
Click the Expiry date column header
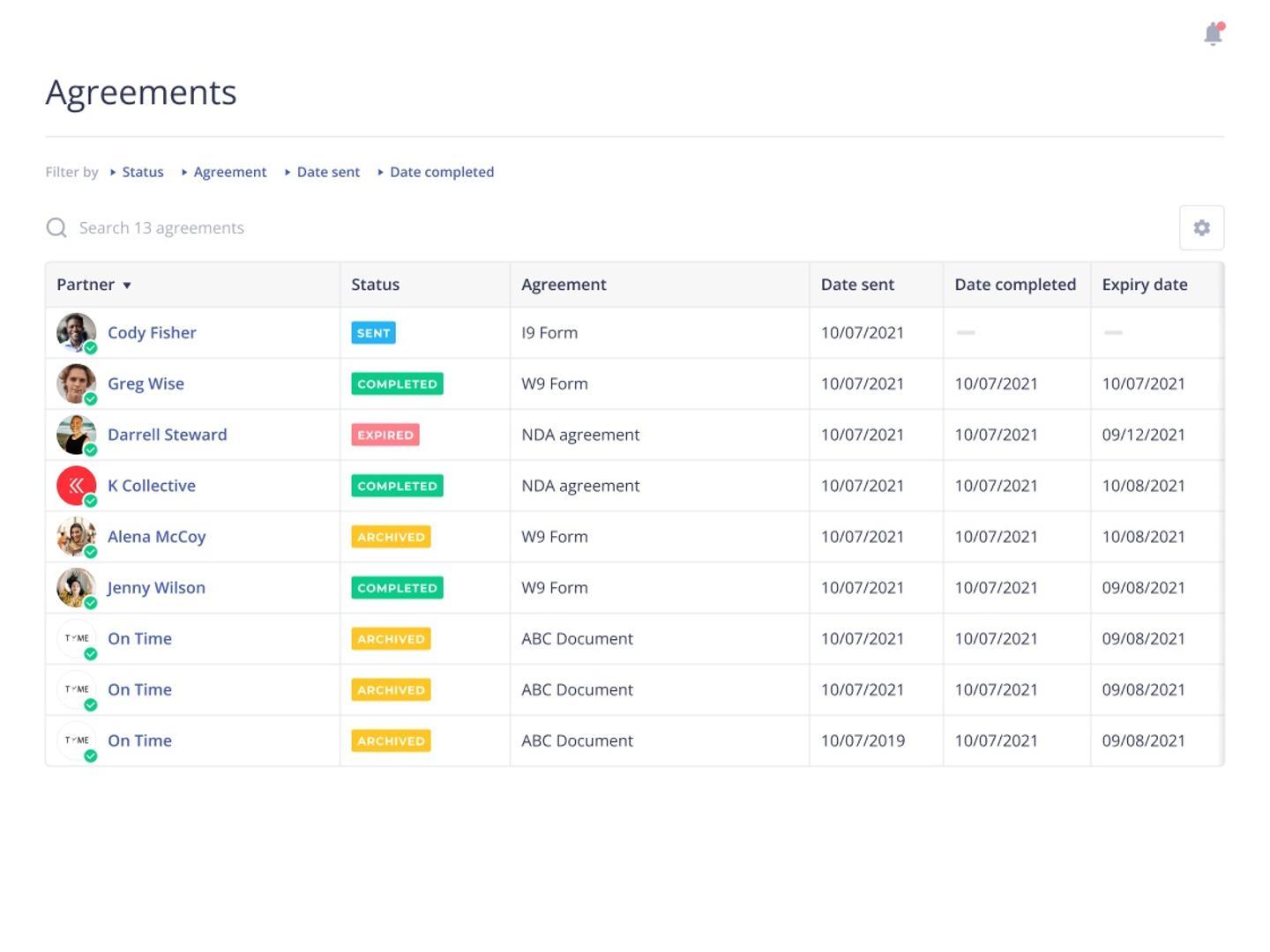[1144, 285]
